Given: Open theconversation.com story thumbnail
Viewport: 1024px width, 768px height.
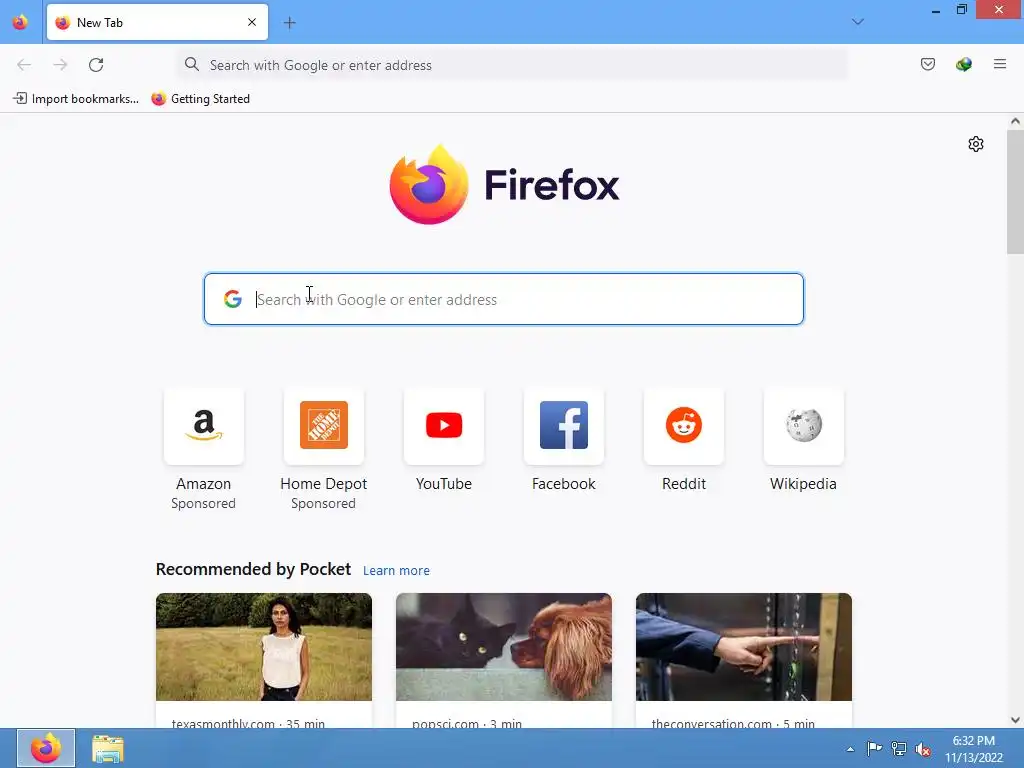Looking at the screenshot, I should click(744, 647).
